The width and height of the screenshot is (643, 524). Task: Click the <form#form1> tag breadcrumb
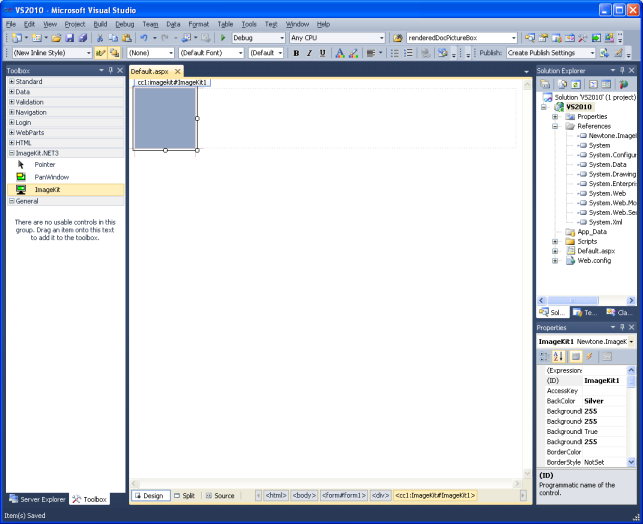[344, 495]
